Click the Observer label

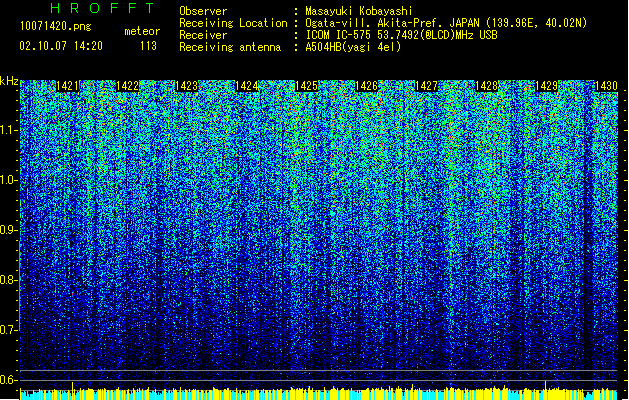pos(203,11)
